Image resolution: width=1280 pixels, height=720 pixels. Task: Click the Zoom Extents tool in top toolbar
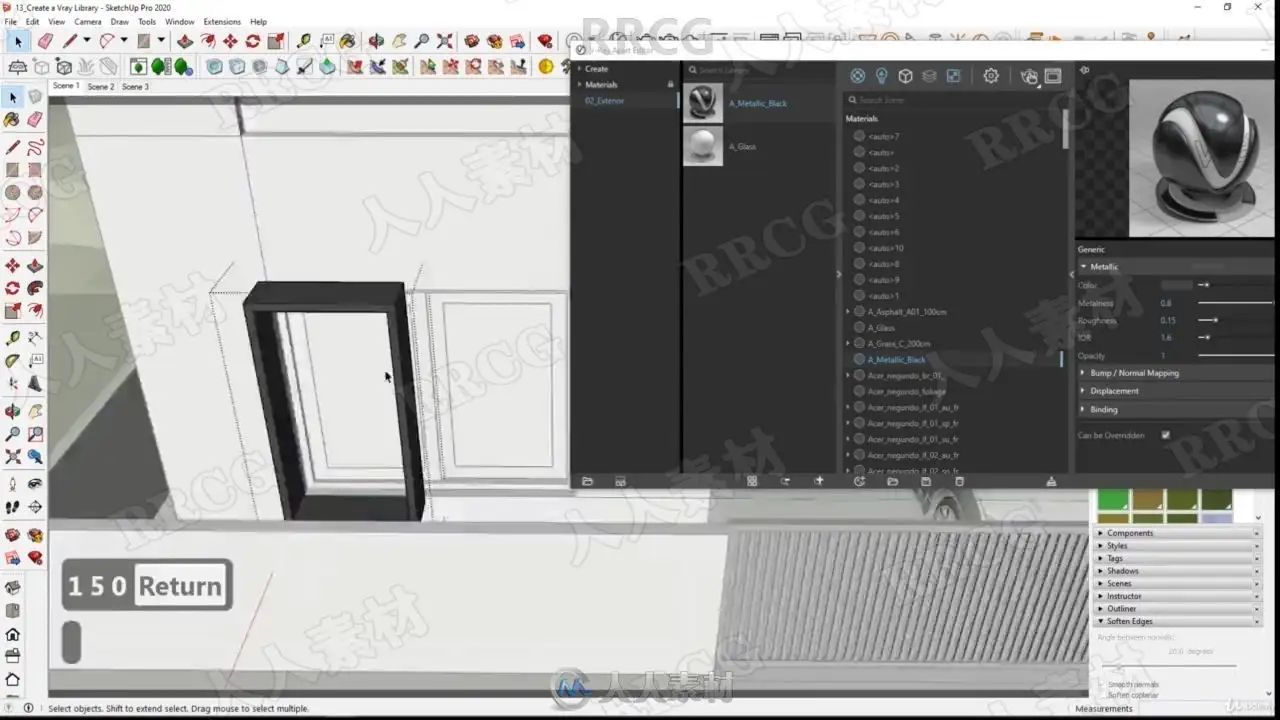445,41
